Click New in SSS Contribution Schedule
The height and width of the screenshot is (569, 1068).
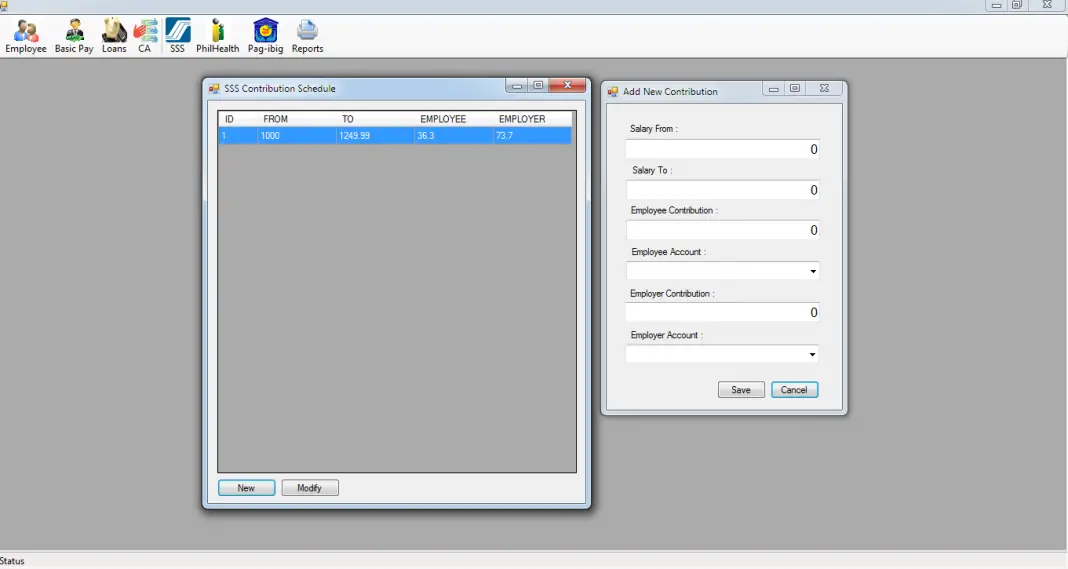click(x=246, y=488)
